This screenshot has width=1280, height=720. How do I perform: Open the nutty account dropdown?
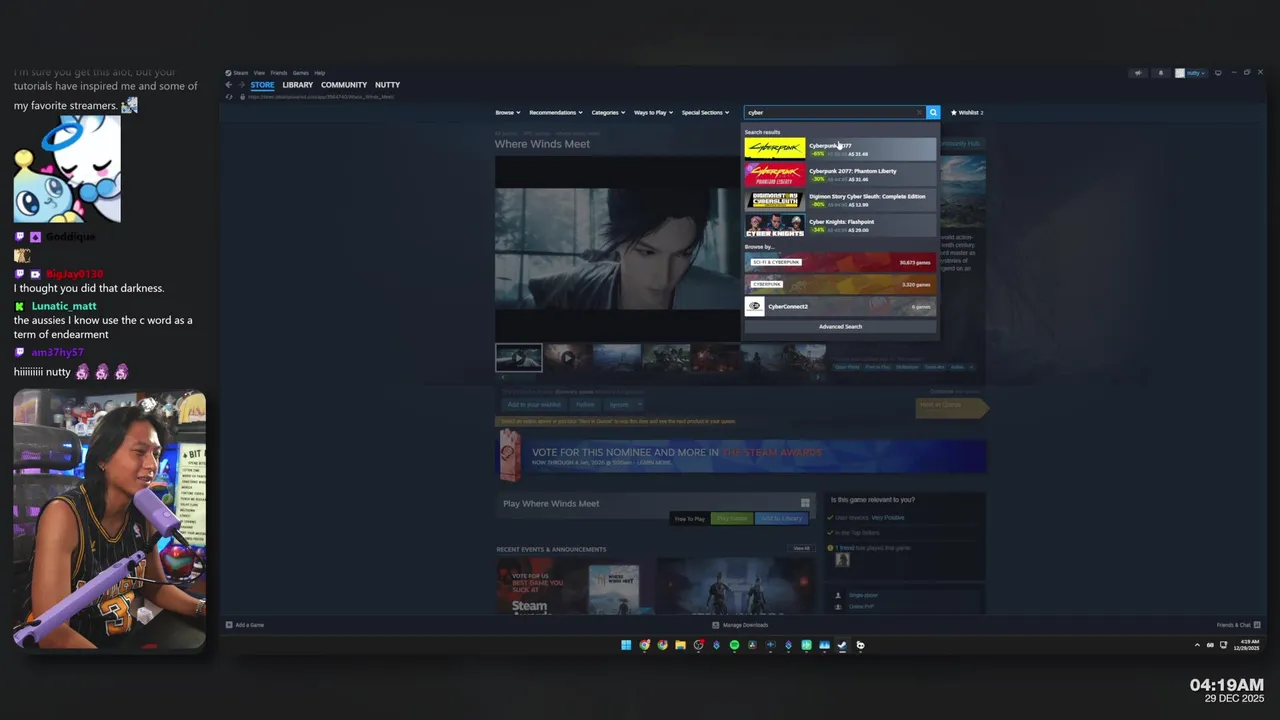1191,73
